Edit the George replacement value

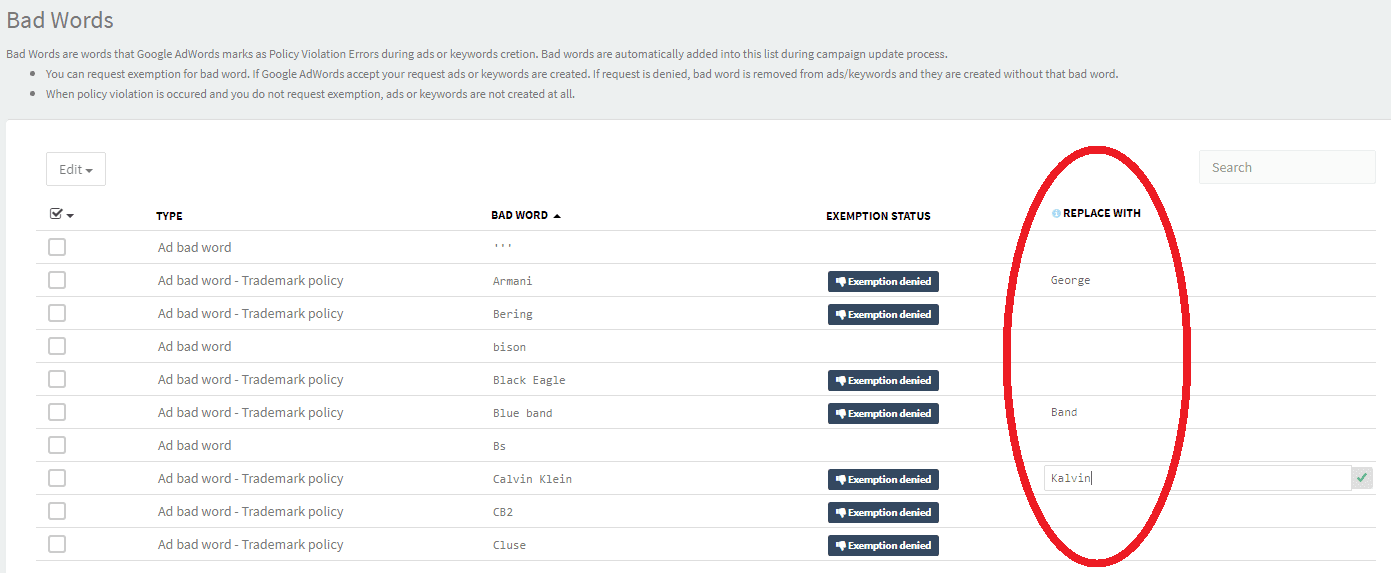click(x=1070, y=281)
